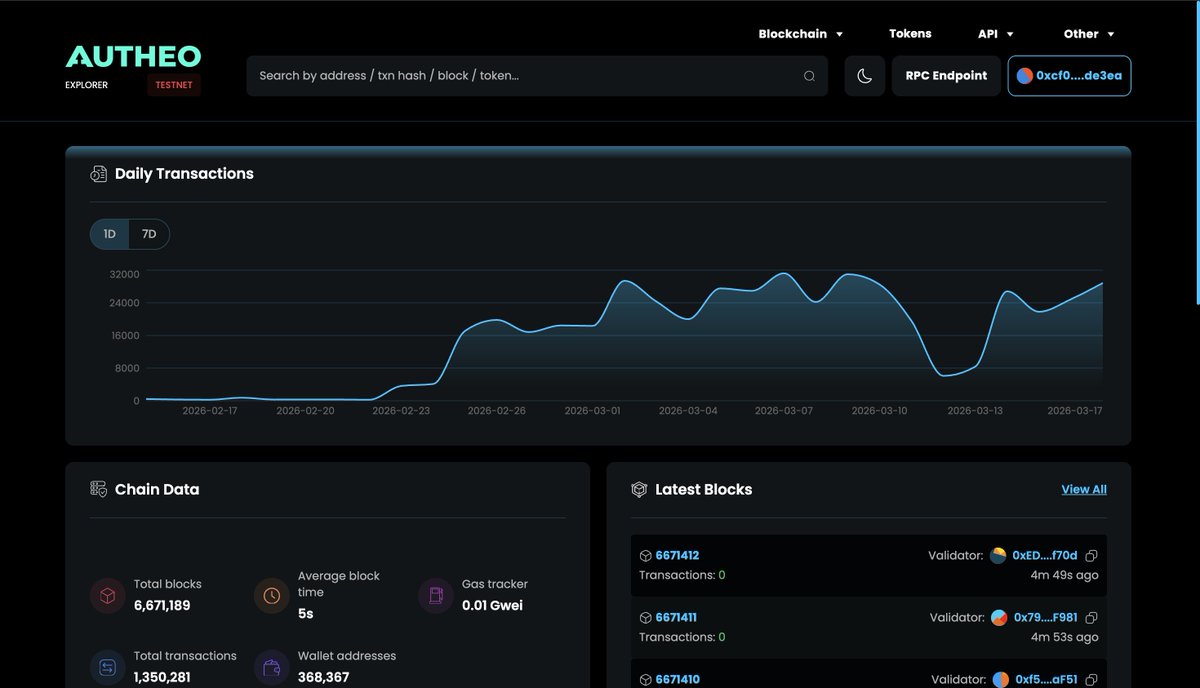Focus the address/txn hash search field
This screenshot has width=1200, height=688.
click(537, 76)
